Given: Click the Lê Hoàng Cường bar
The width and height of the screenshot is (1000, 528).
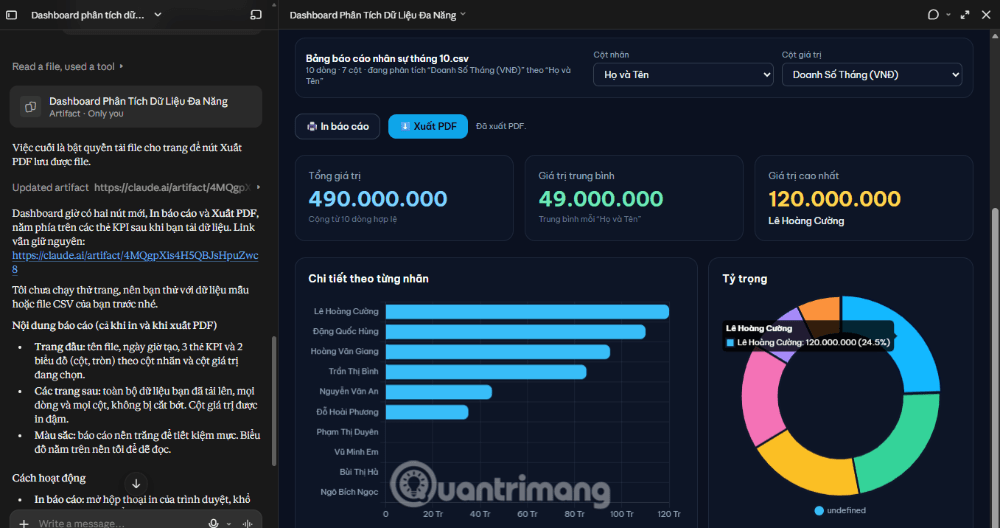Looking at the screenshot, I should coord(527,311).
